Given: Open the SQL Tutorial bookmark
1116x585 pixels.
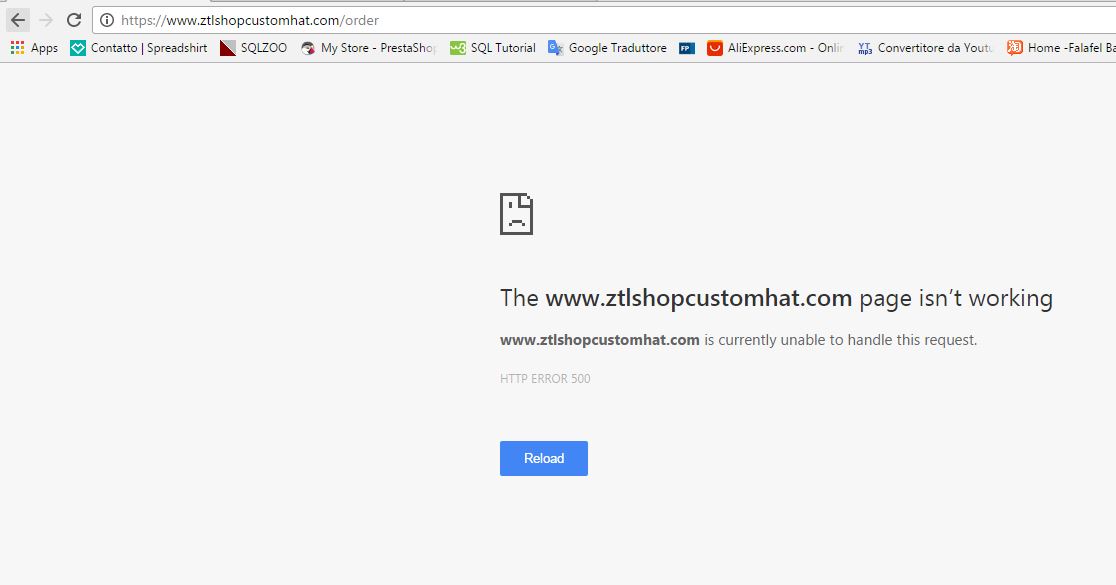Looking at the screenshot, I should click(x=493, y=48).
